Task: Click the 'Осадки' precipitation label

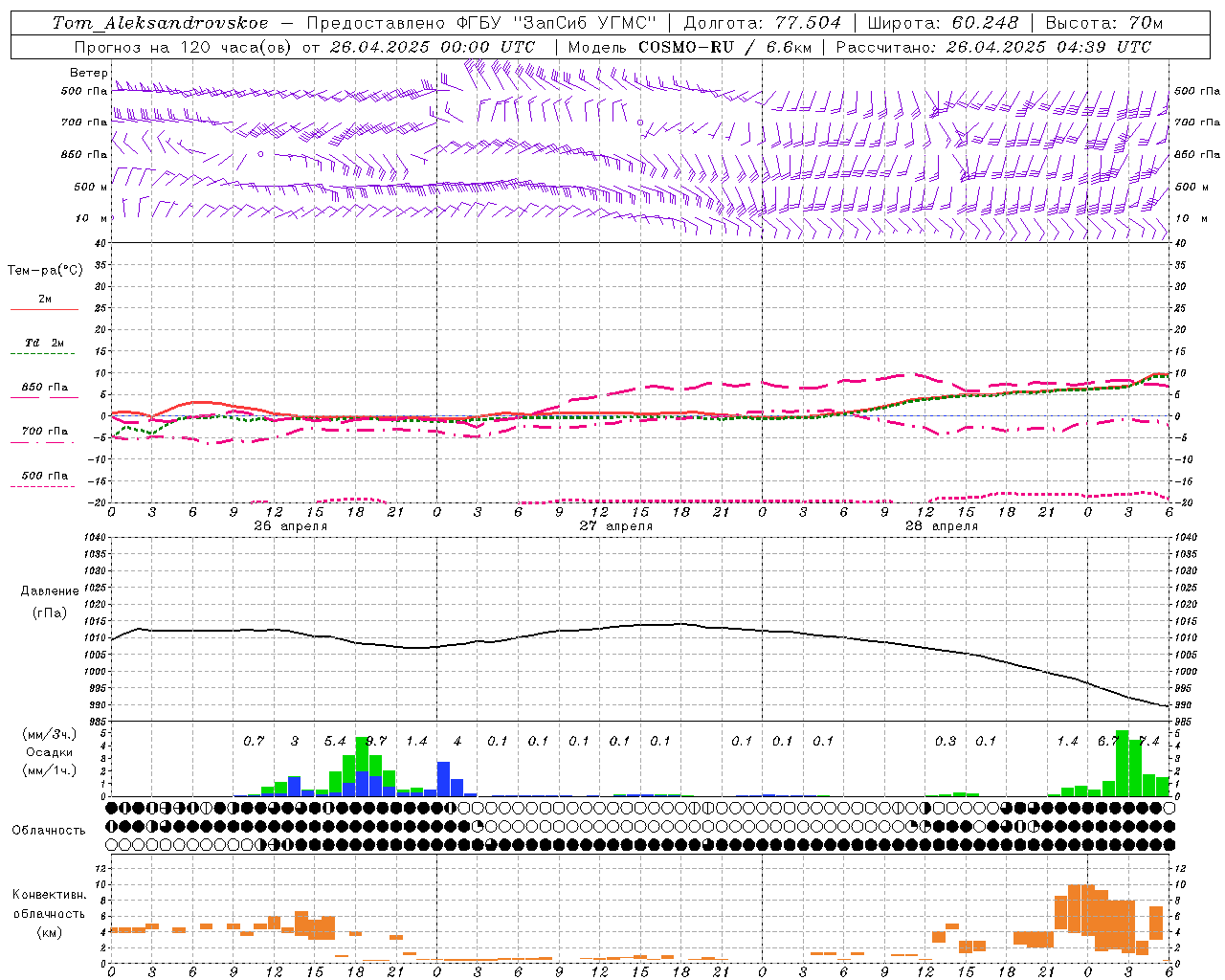Action: tap(49, 752)
